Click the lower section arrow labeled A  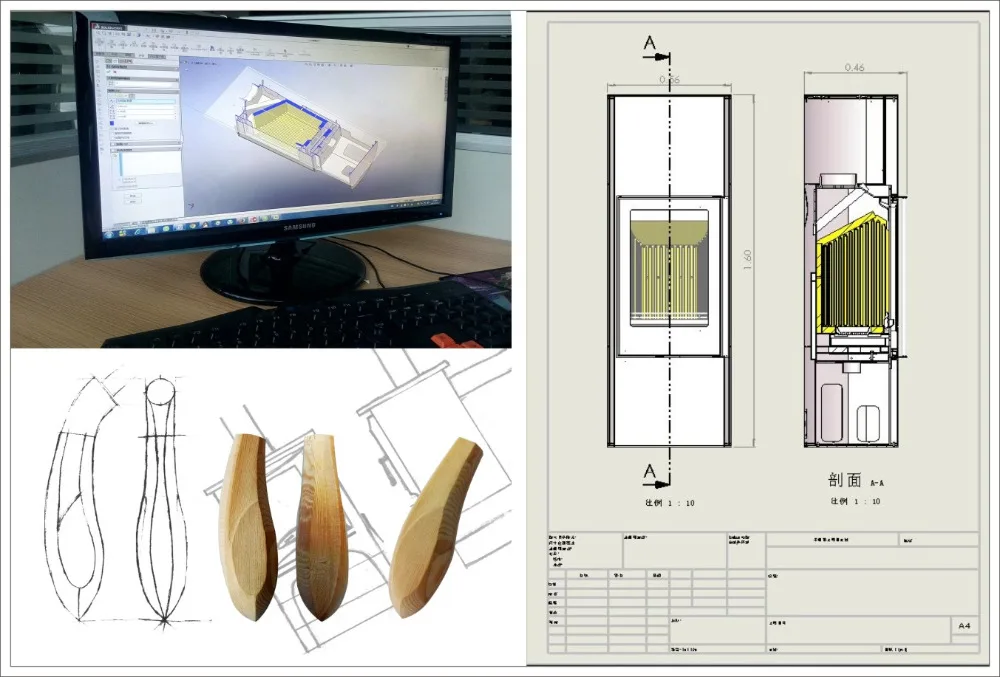[656, 477]
